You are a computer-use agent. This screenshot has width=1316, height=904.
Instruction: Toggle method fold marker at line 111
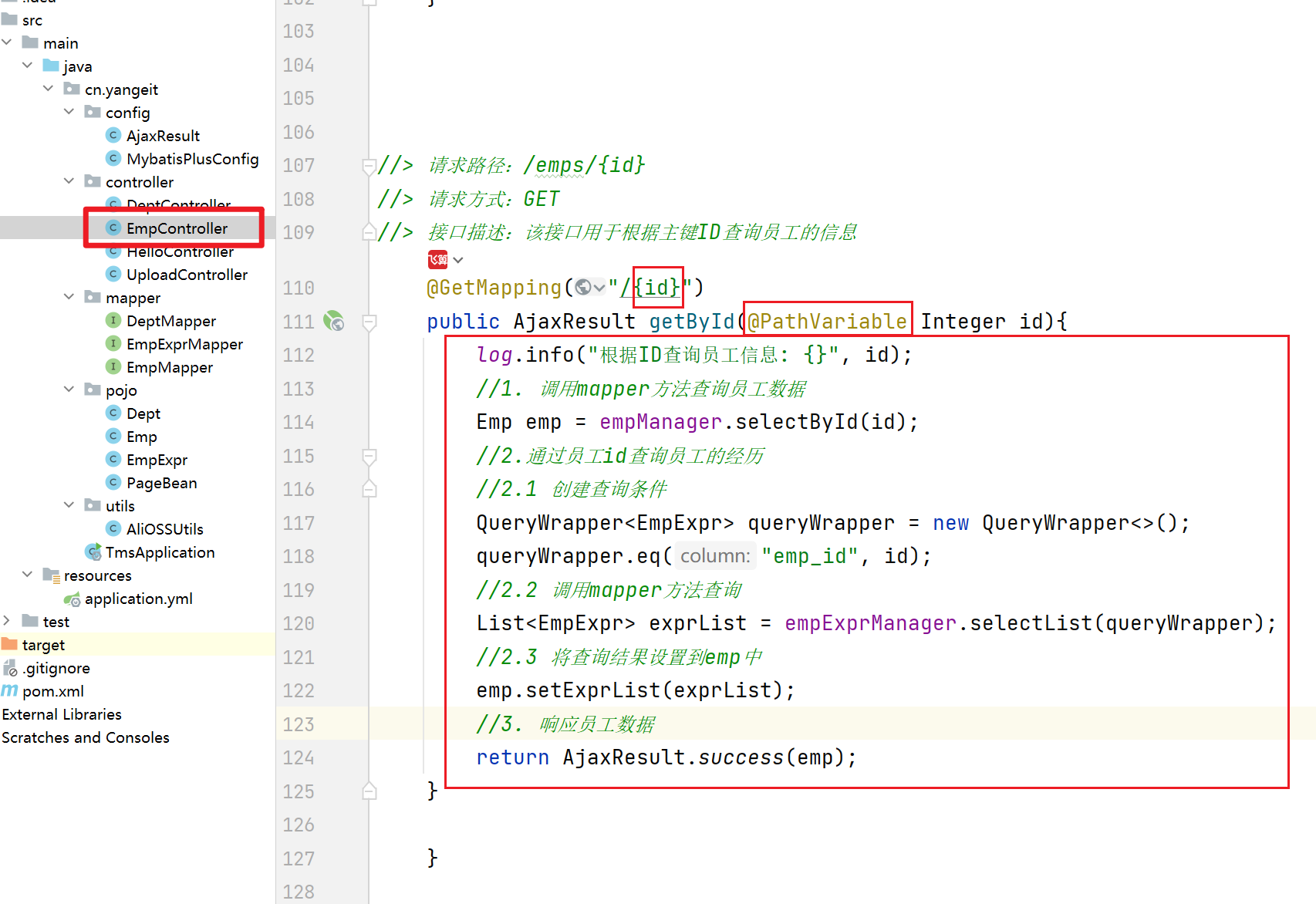(x=369, y=322)
